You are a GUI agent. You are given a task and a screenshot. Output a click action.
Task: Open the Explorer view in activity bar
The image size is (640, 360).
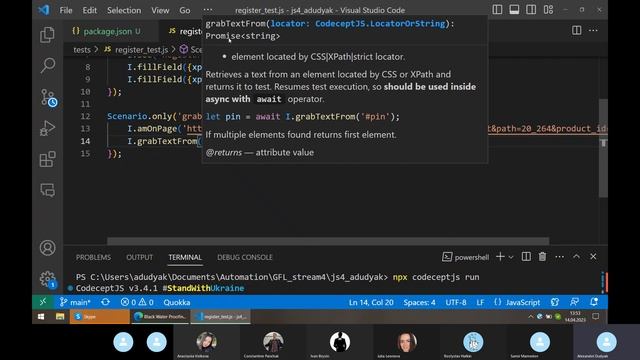(x=47, y=35)
